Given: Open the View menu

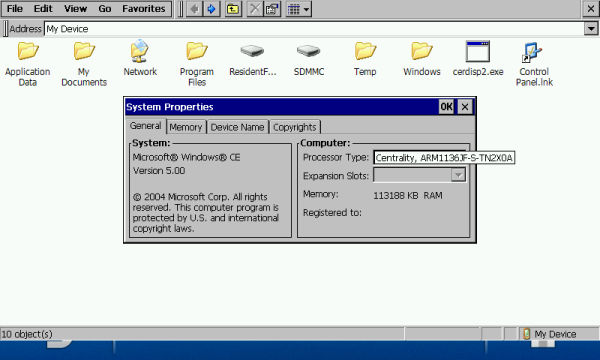Looking at the screenshot, I should coord(75,8).
